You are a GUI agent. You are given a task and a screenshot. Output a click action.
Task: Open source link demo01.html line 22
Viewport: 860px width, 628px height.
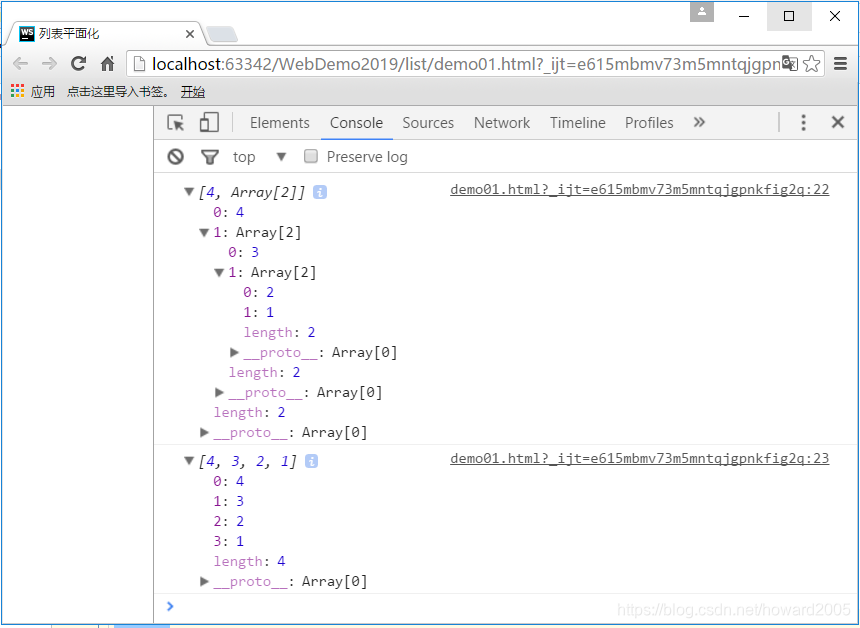click(640, 190)
